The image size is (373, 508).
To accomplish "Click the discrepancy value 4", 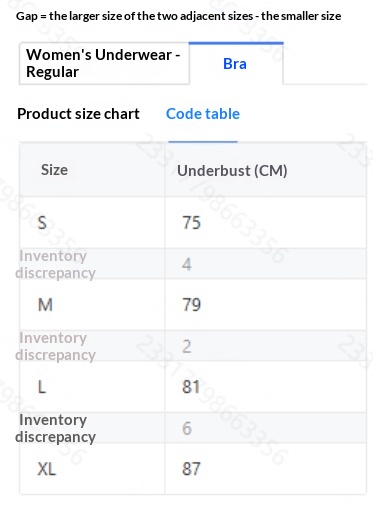I will pos(187,264).
